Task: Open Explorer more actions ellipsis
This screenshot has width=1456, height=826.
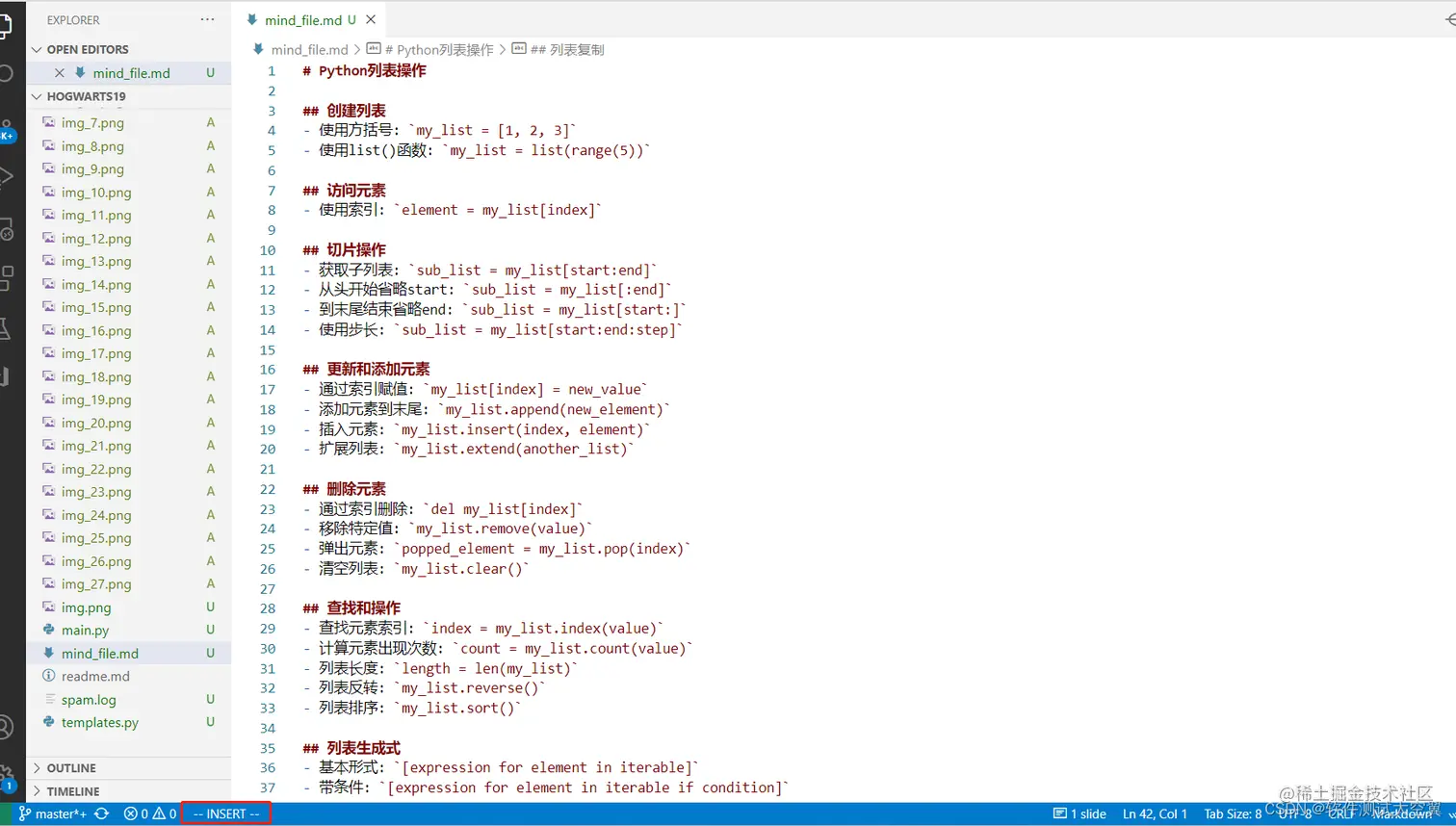Action: point(207,19)
